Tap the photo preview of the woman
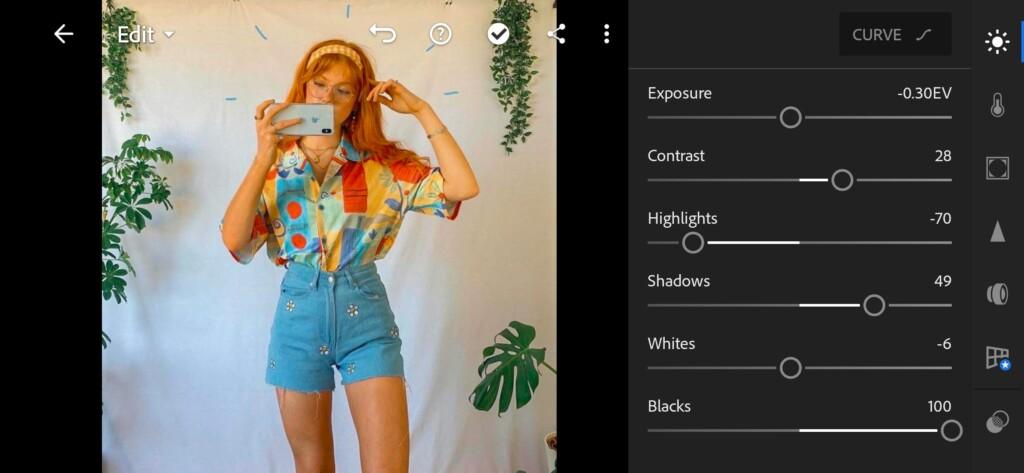This screenshot has height=473, width=1024. [329, 236]
